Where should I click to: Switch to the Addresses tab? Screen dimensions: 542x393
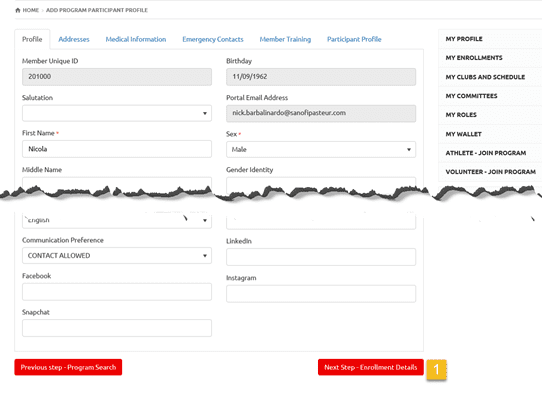[74, 39]
